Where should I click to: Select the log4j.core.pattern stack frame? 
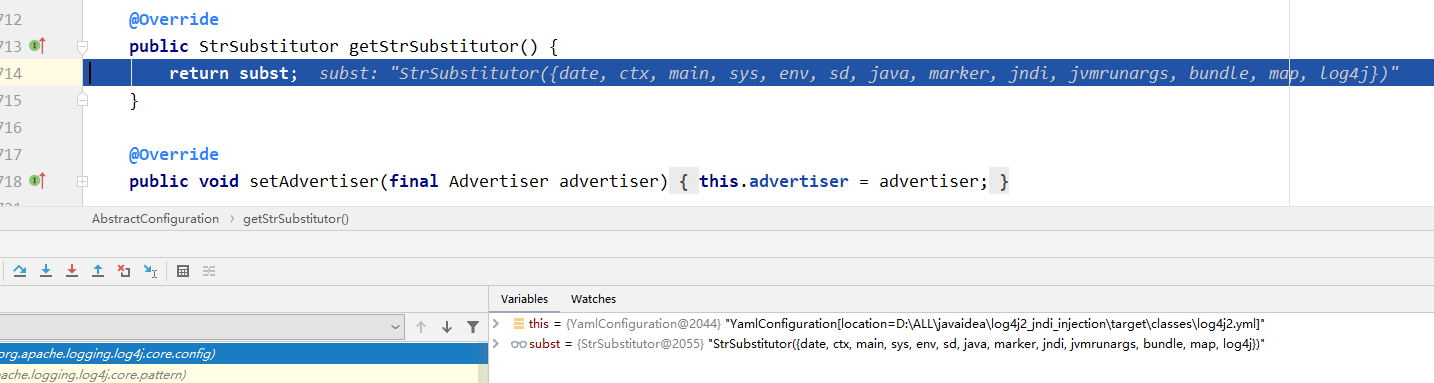pos(244,374)
